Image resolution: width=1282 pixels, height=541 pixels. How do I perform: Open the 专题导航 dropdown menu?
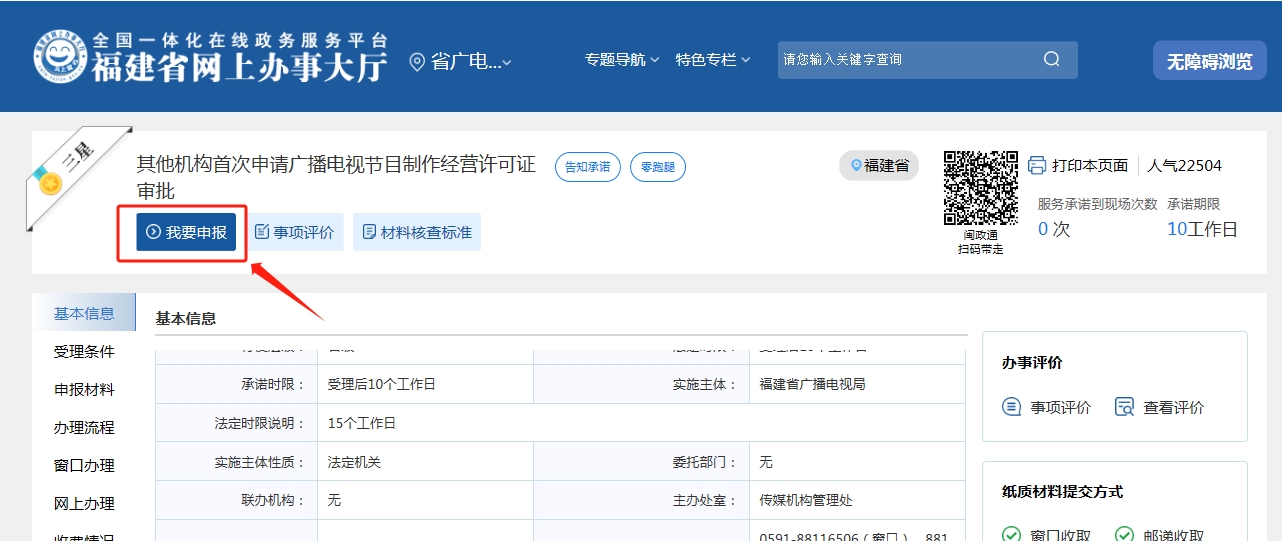click(622, 60)
